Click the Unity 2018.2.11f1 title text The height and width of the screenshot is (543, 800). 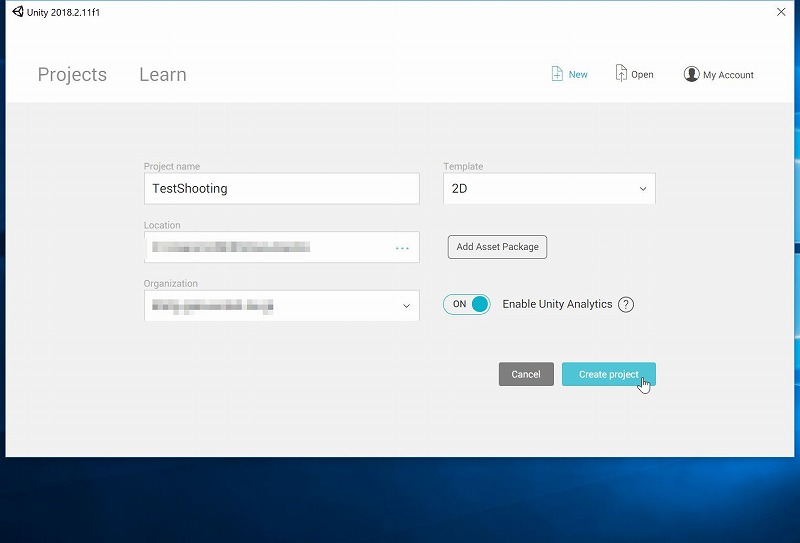tap(64, 12)
